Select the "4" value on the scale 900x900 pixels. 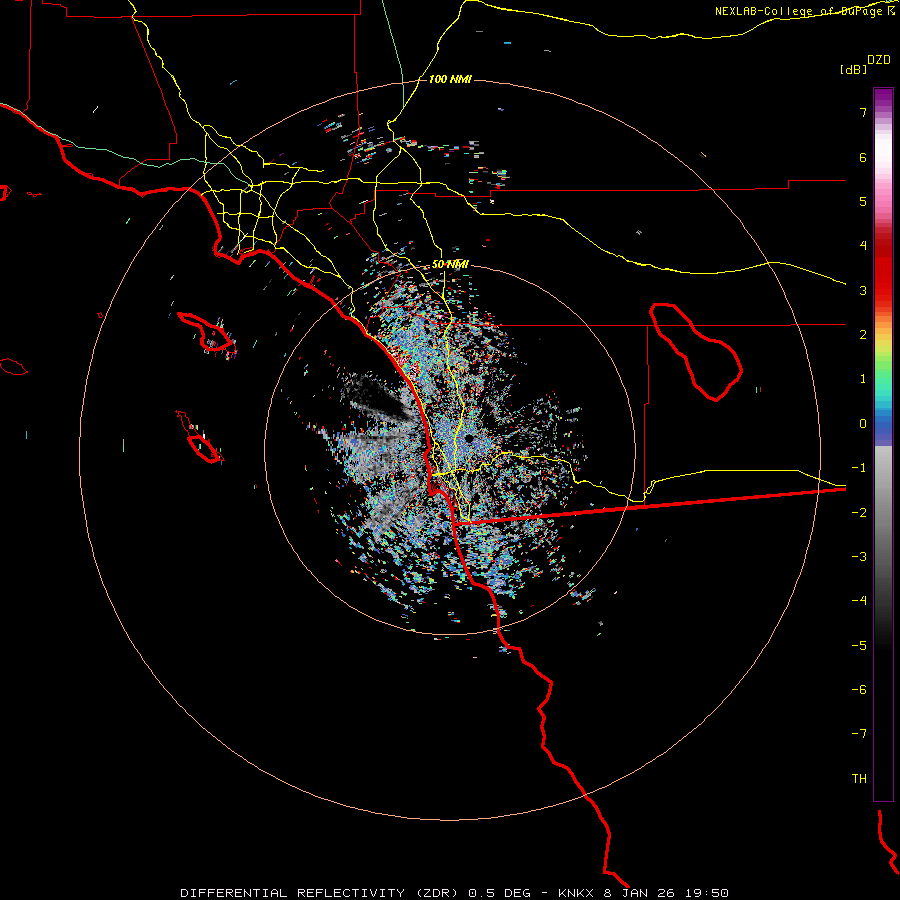pos(863,246)
